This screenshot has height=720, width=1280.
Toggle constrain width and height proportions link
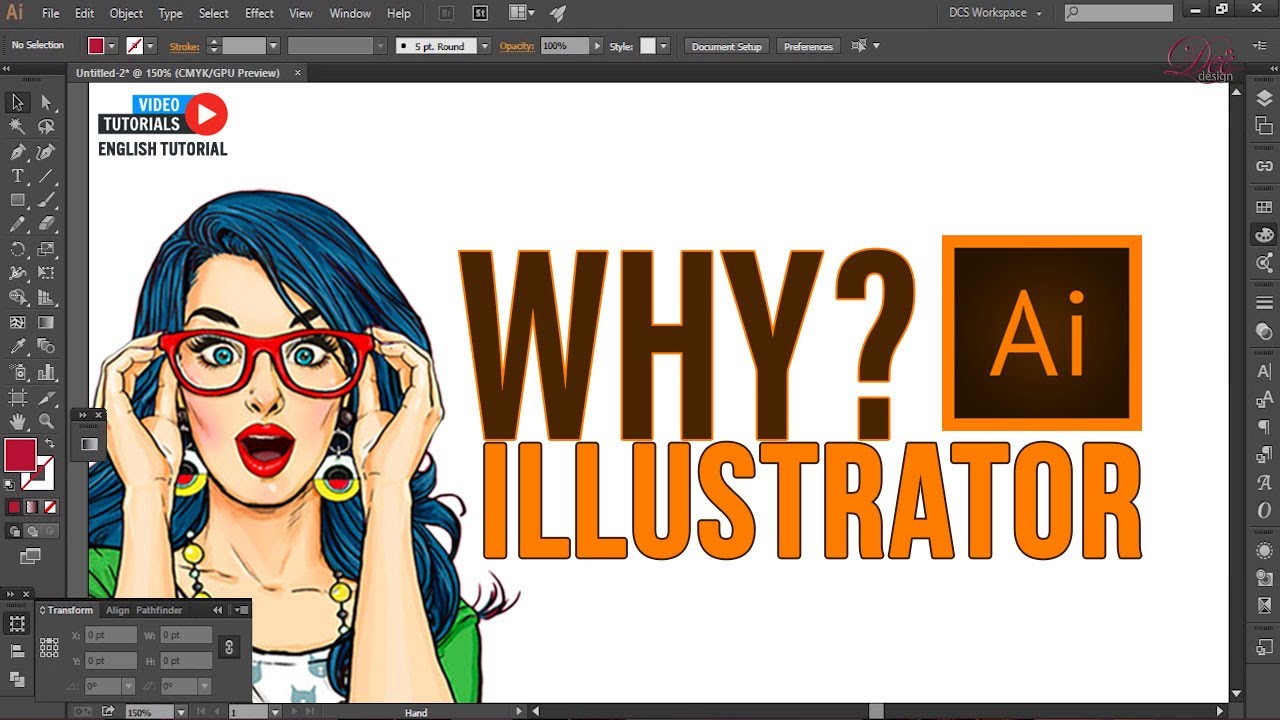point(229,647)
